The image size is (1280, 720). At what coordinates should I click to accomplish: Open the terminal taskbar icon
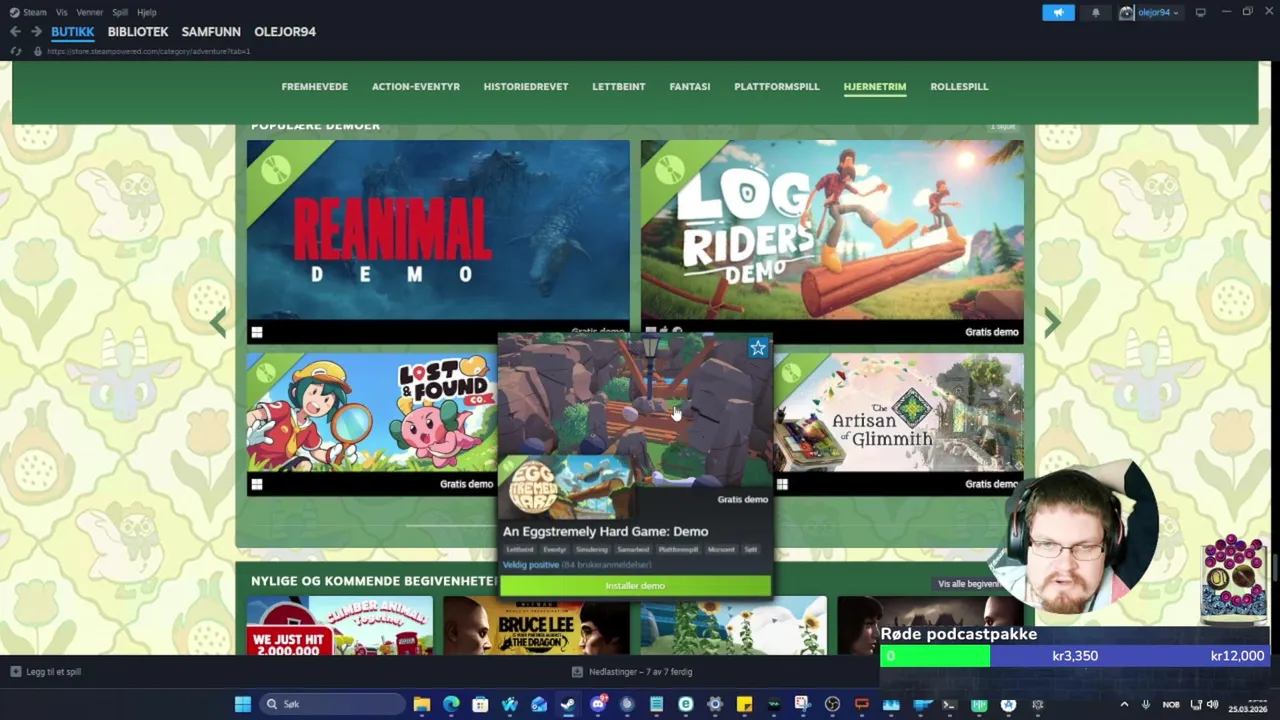pyautogui.click(x=949, y=705)
